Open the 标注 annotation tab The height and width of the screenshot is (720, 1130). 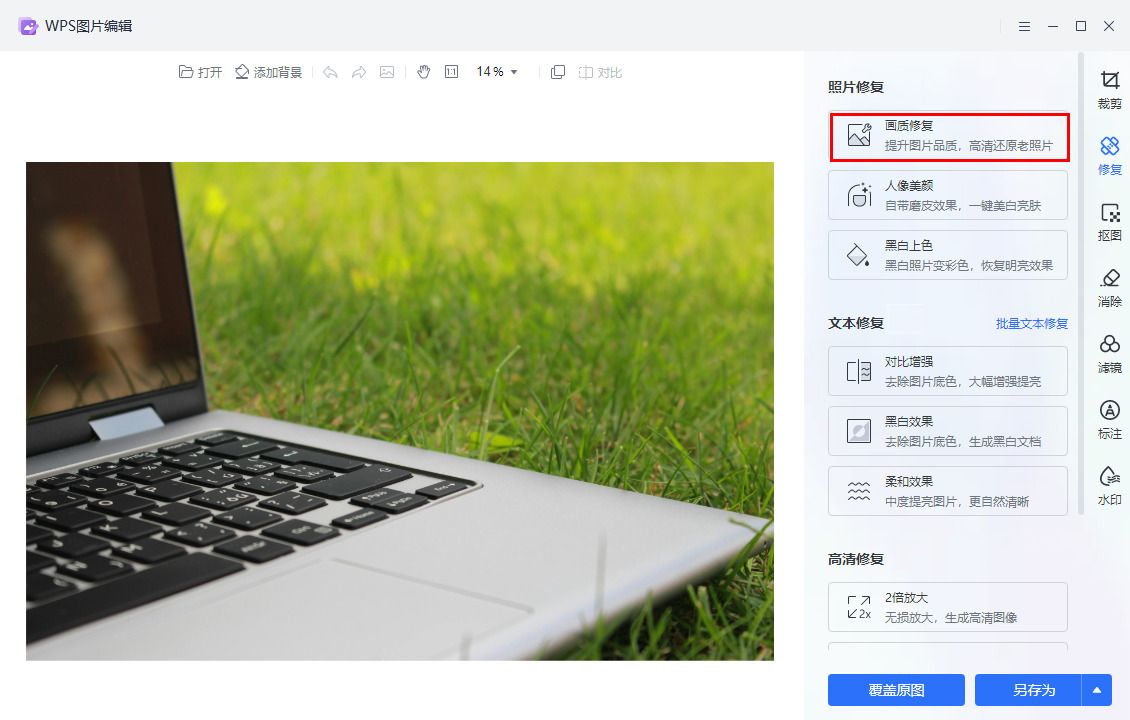tap(1110, 420)
